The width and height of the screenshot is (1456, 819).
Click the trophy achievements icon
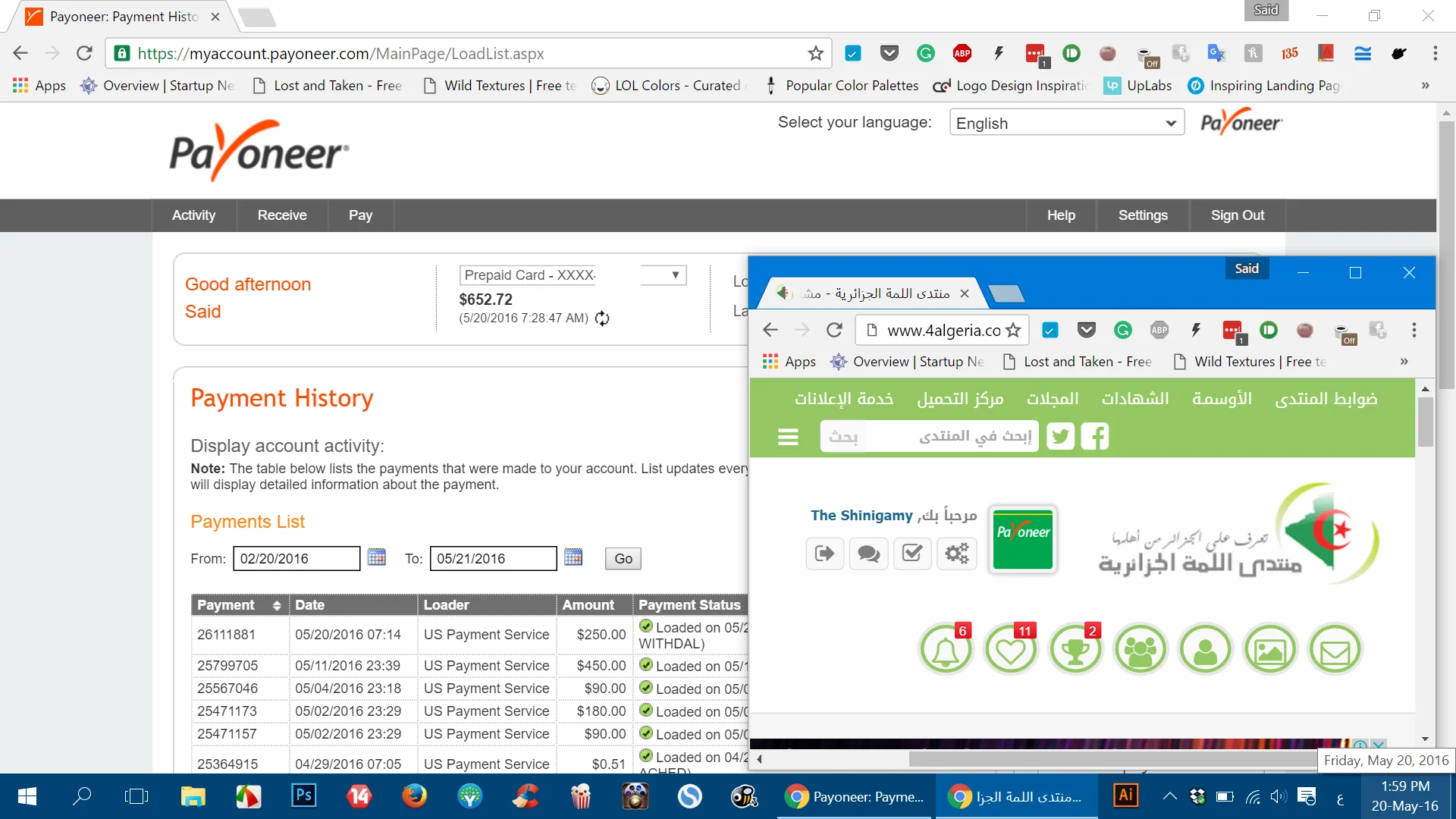click(1075, 650)
